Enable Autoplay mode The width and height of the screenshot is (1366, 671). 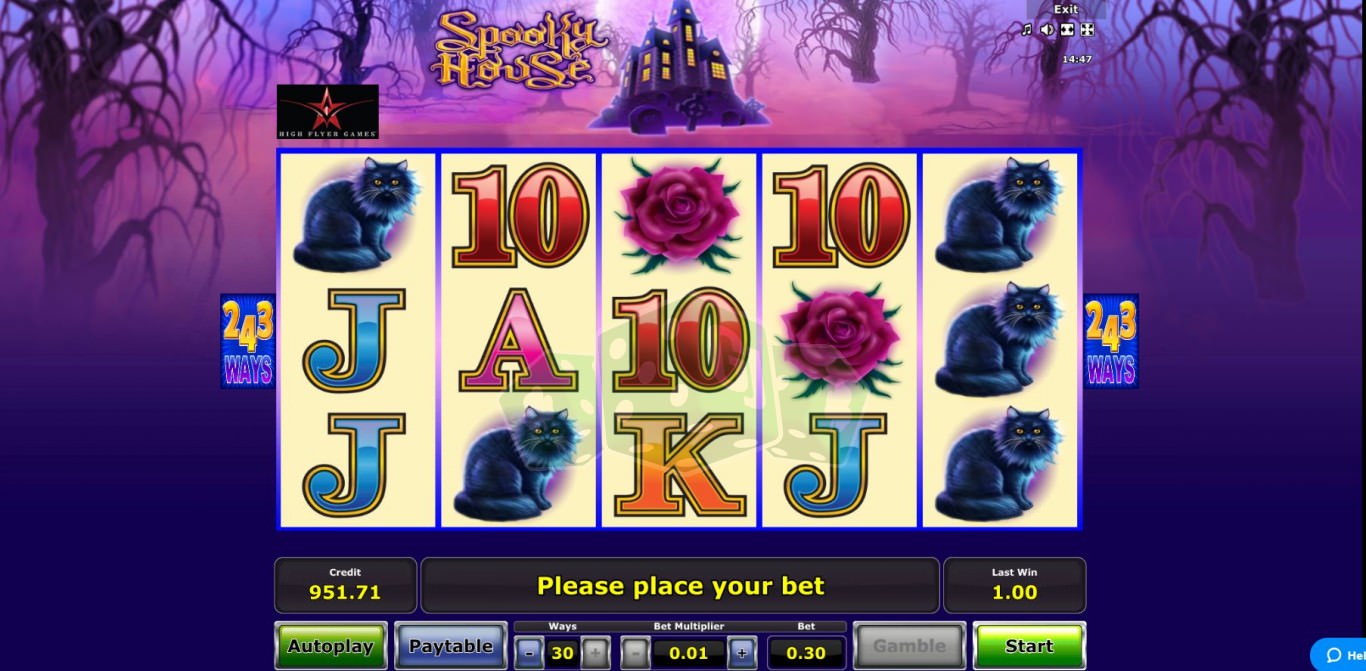(331, 646)
